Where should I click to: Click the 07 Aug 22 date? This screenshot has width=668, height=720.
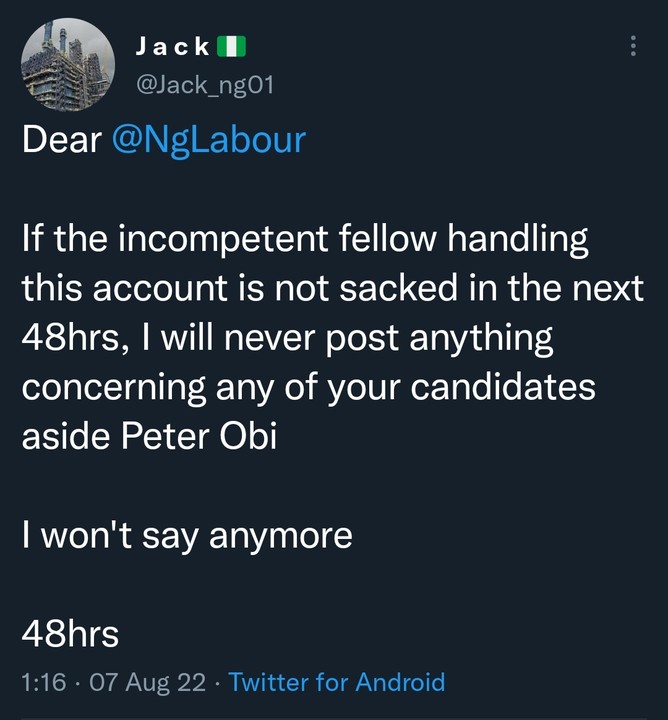tap(149, 683)
